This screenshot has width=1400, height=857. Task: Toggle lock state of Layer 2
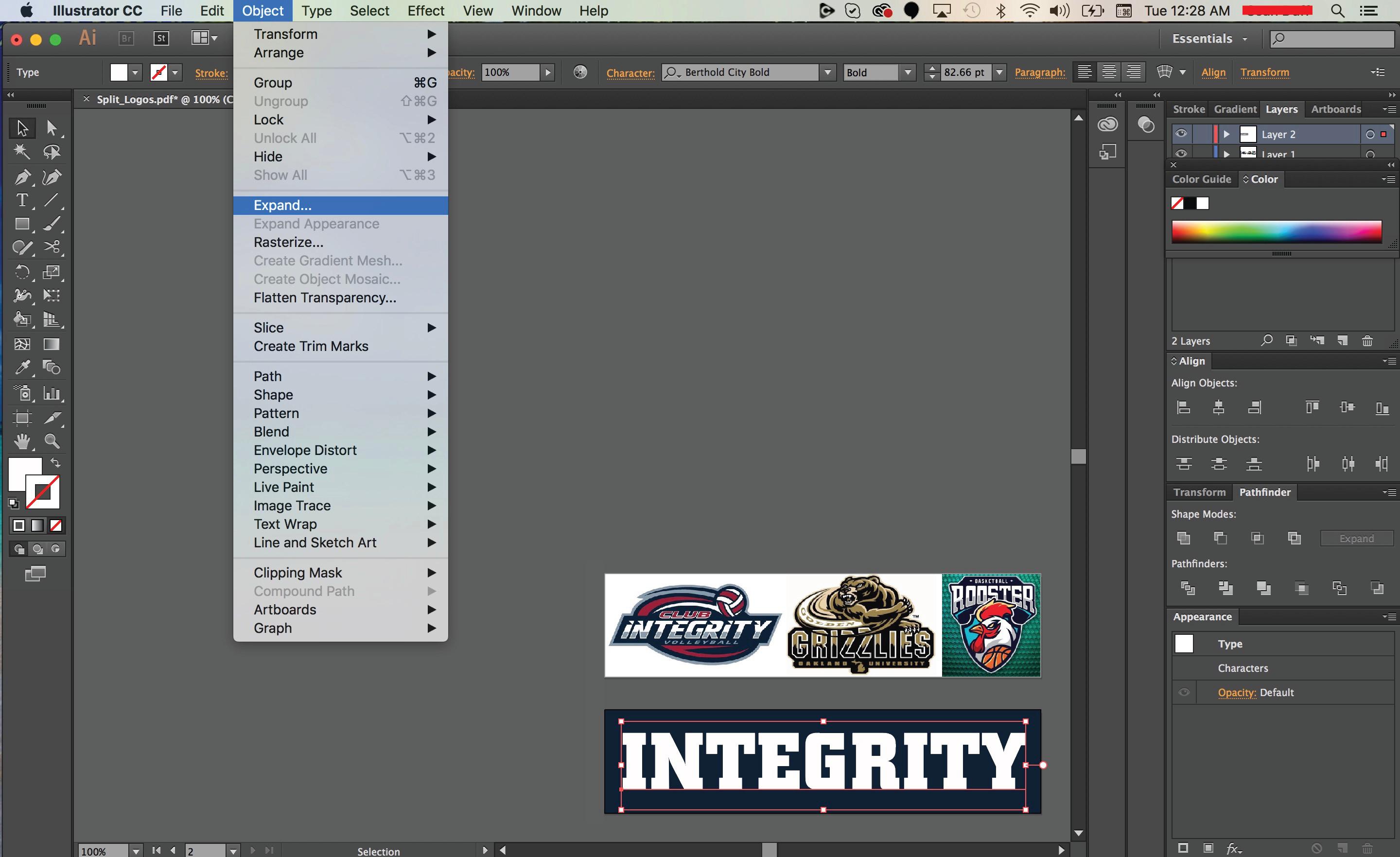click(x=1198, y=134)
